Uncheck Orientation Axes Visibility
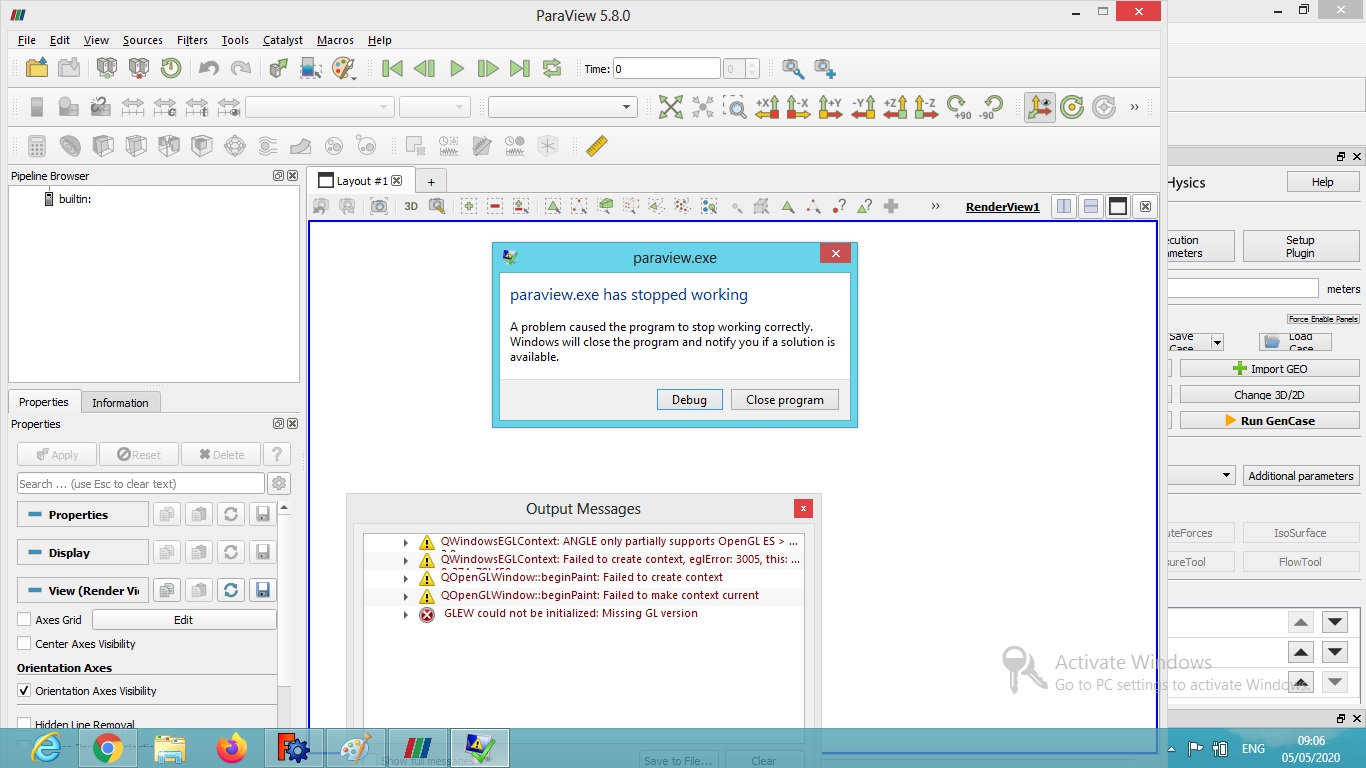The width and height of the screenshot is (1366, 768). 24,690
